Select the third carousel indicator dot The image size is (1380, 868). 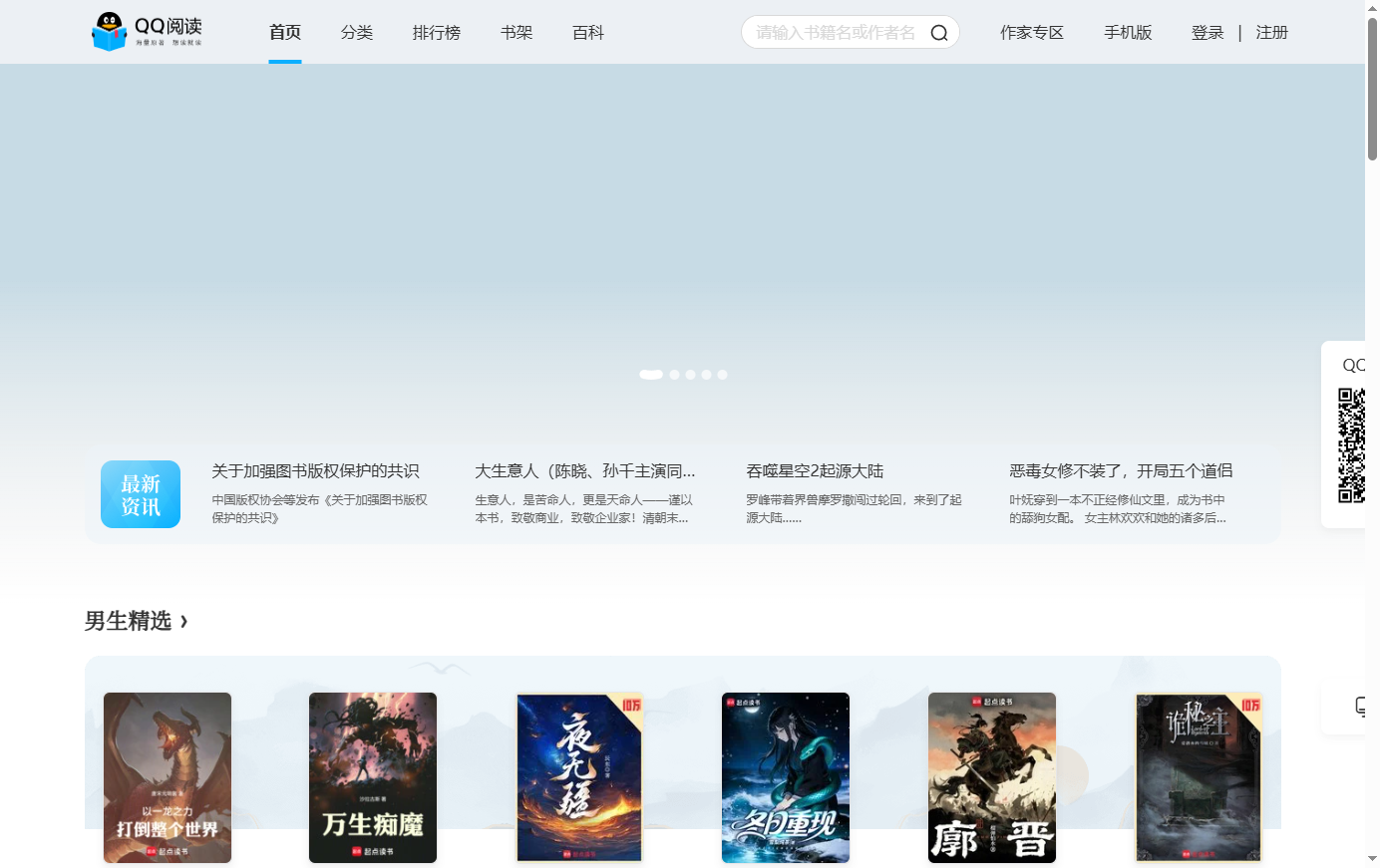(691, 375)
